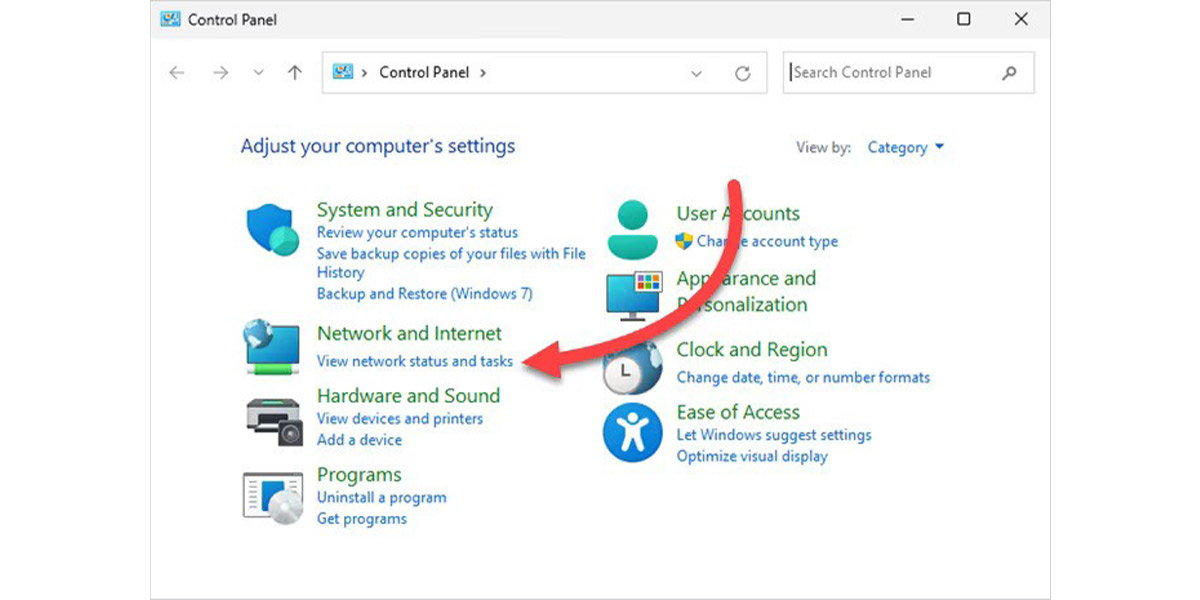The image size is (1200, 600).
Task: Click Get programs link
Action: click(362, 519)
